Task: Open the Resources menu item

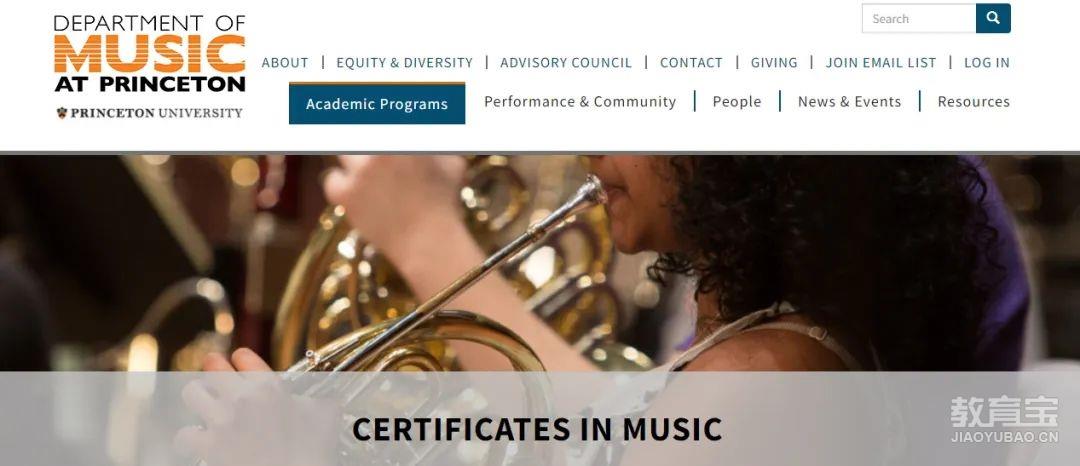Action: coord(973,102)
